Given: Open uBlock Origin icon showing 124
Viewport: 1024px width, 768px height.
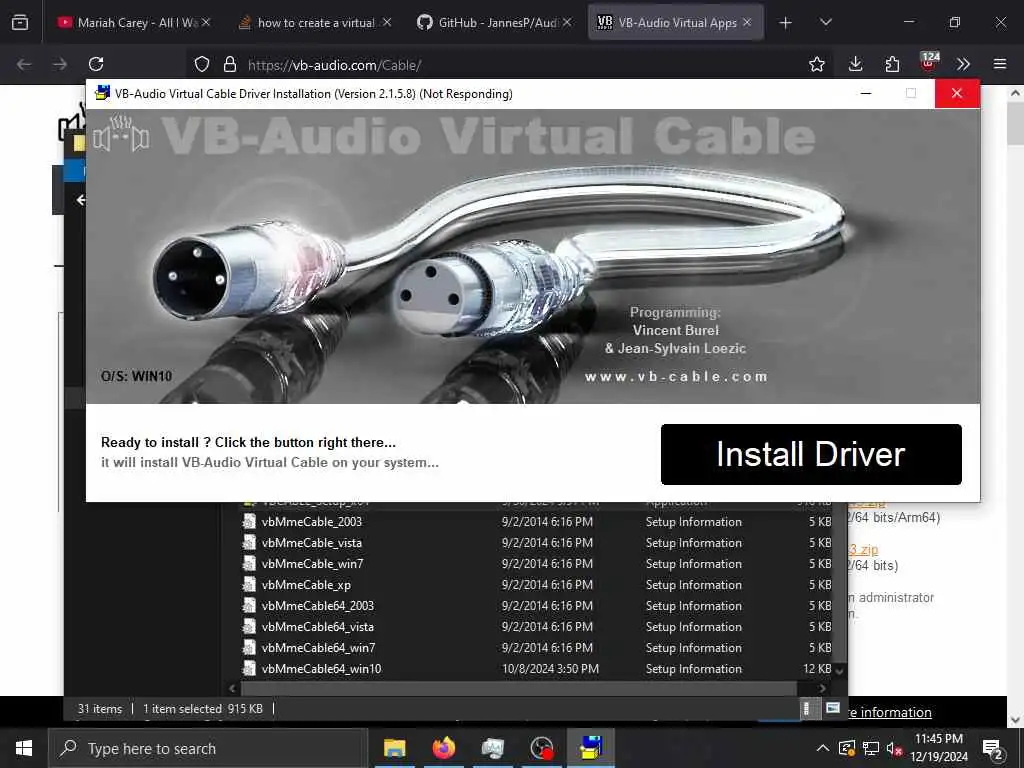Looking at the screenshot, I should click(x=929, y=61).
